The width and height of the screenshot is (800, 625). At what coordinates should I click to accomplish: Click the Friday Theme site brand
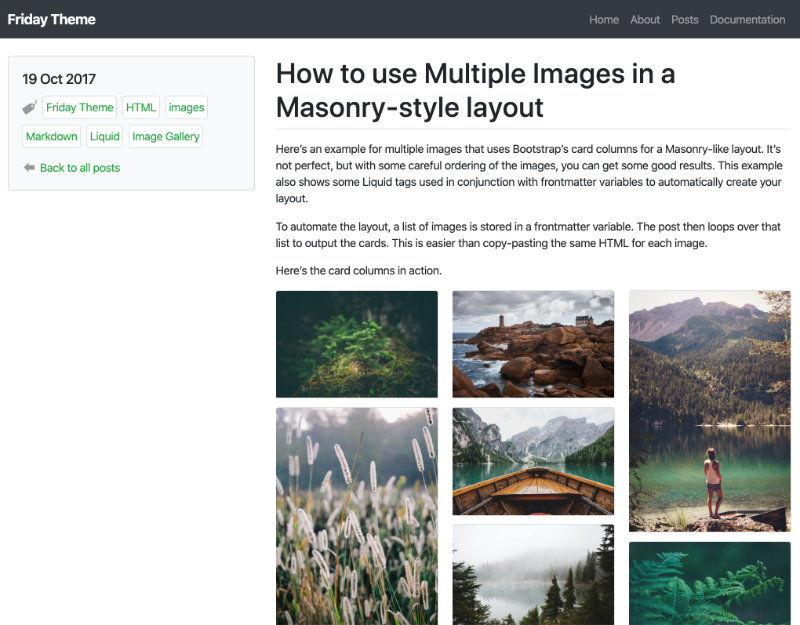[x=52, y=19]
